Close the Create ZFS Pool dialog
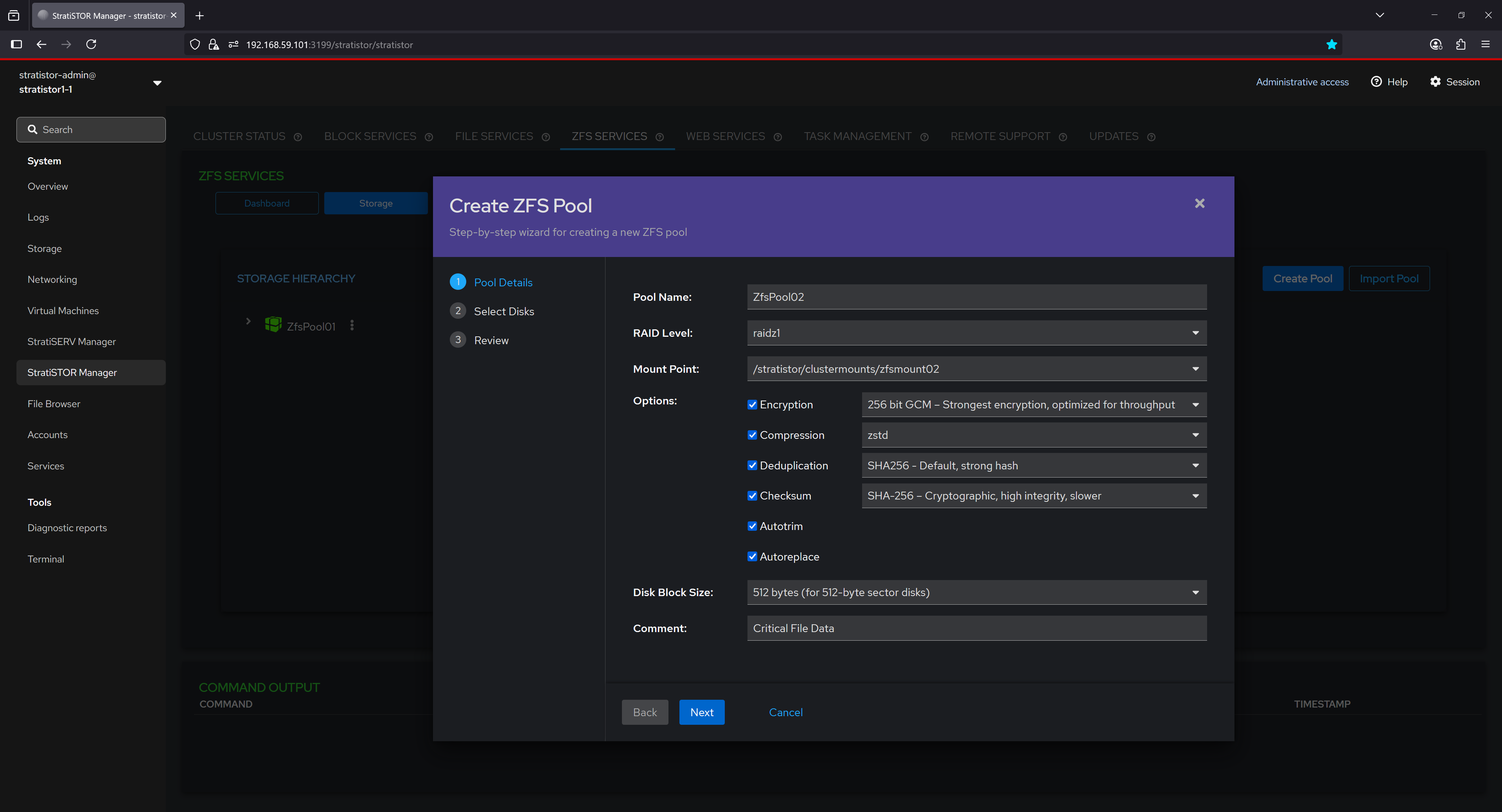 point(1199,203)
